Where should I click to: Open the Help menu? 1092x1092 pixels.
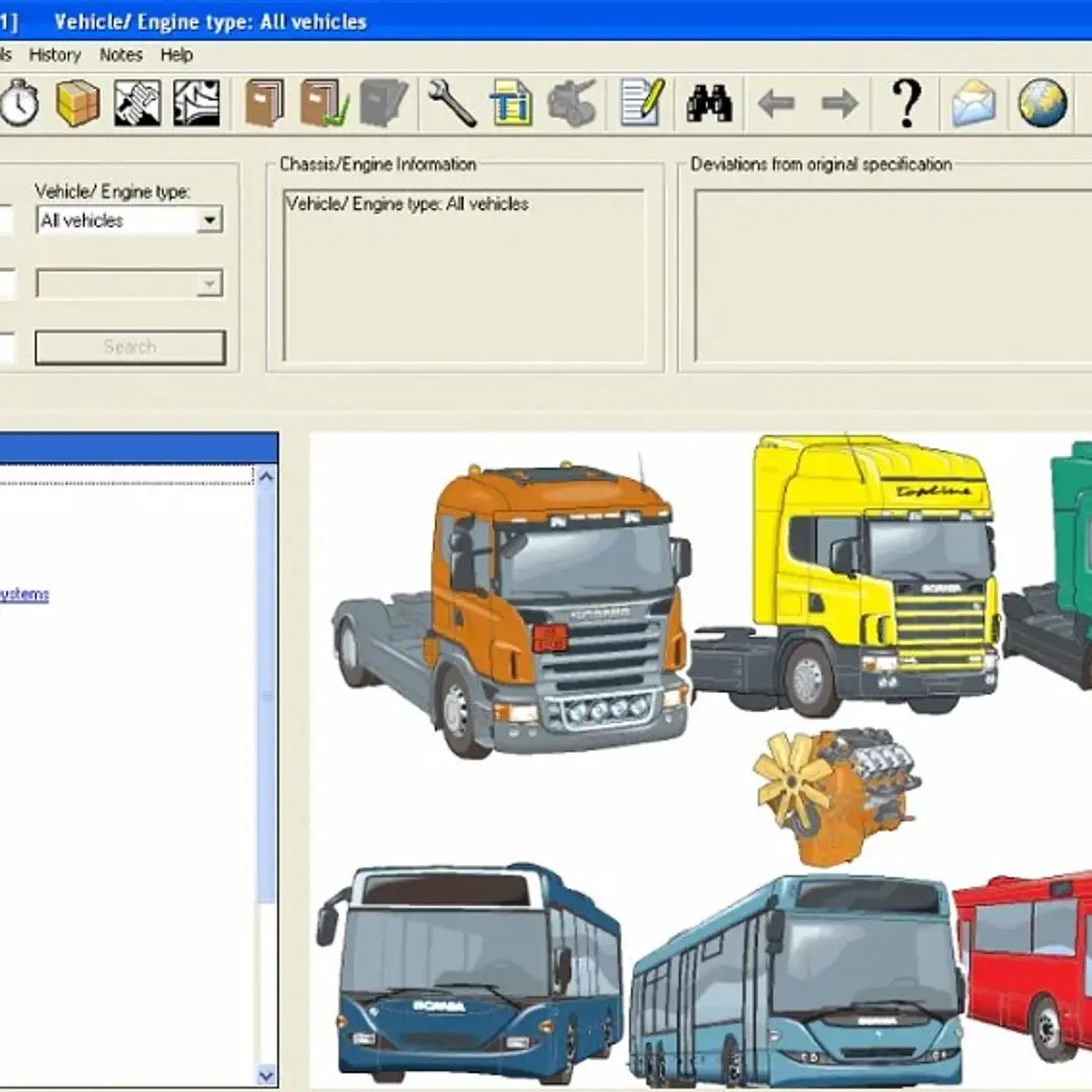176,55
